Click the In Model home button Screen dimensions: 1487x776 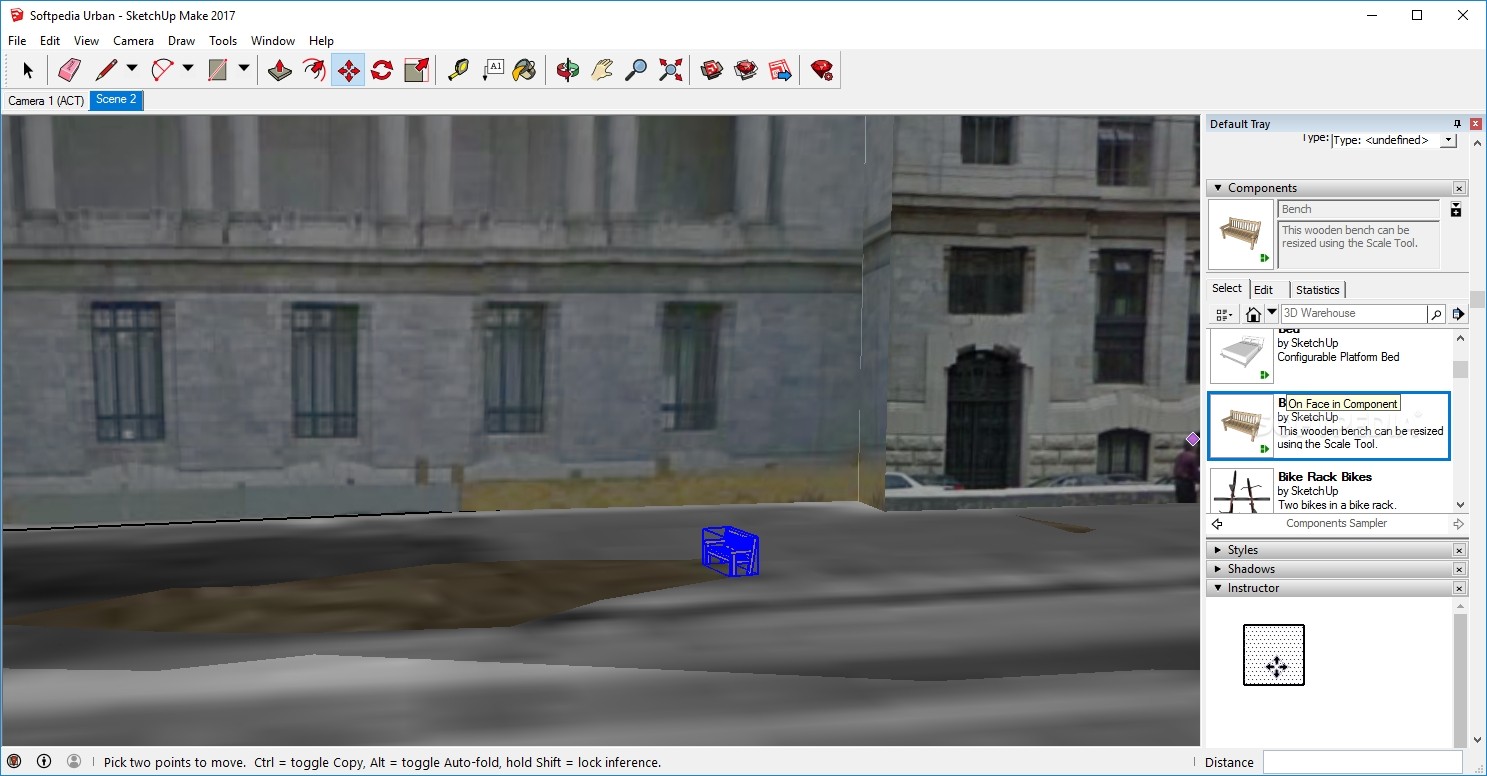click(x=1253, y=314)
